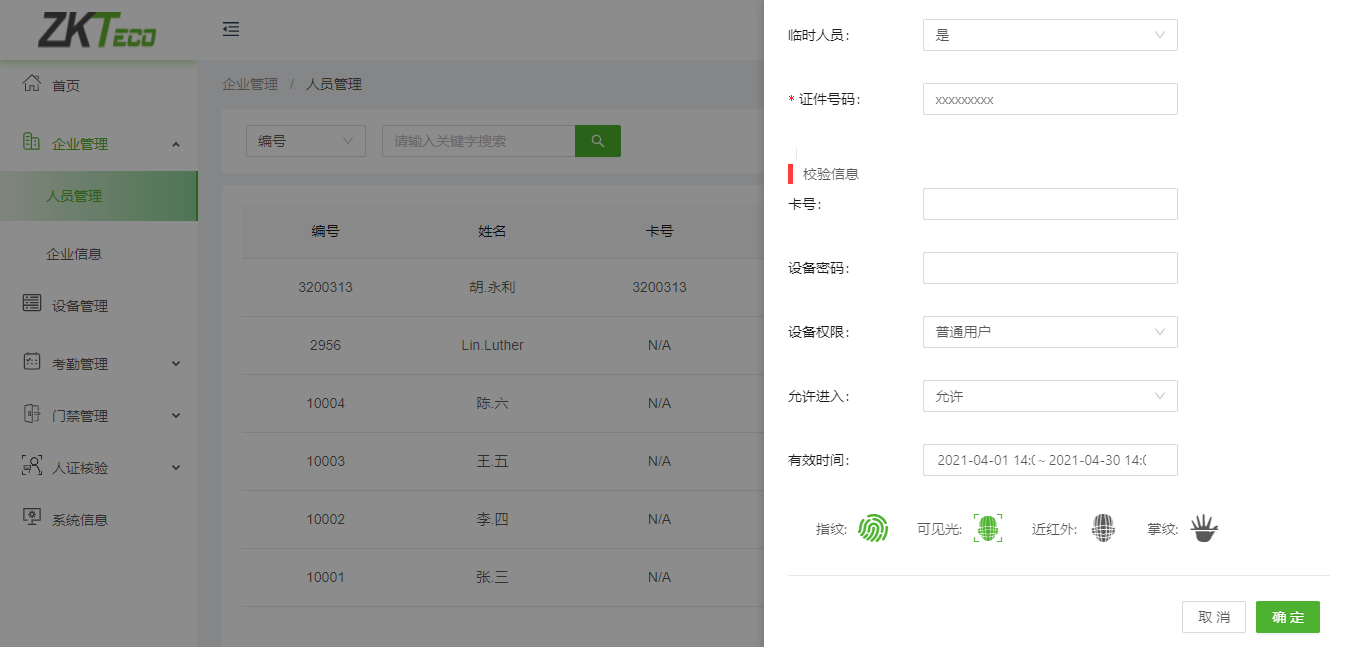1345x647 pixels.
Task: Click the 校验信息 section heading
Action: [x=830, y=174]
